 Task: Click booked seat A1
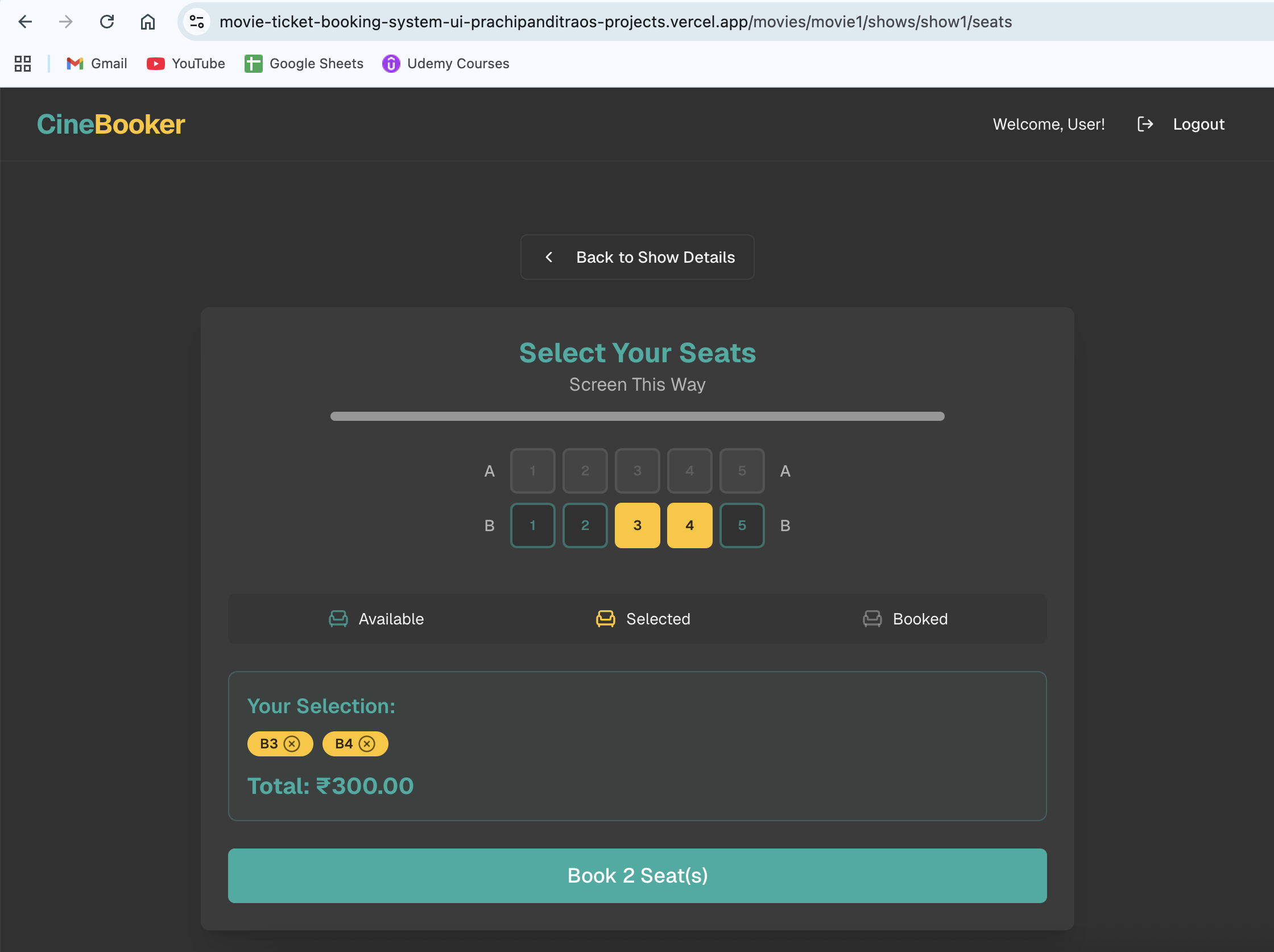pyautogui.click(x=533, y=470)
